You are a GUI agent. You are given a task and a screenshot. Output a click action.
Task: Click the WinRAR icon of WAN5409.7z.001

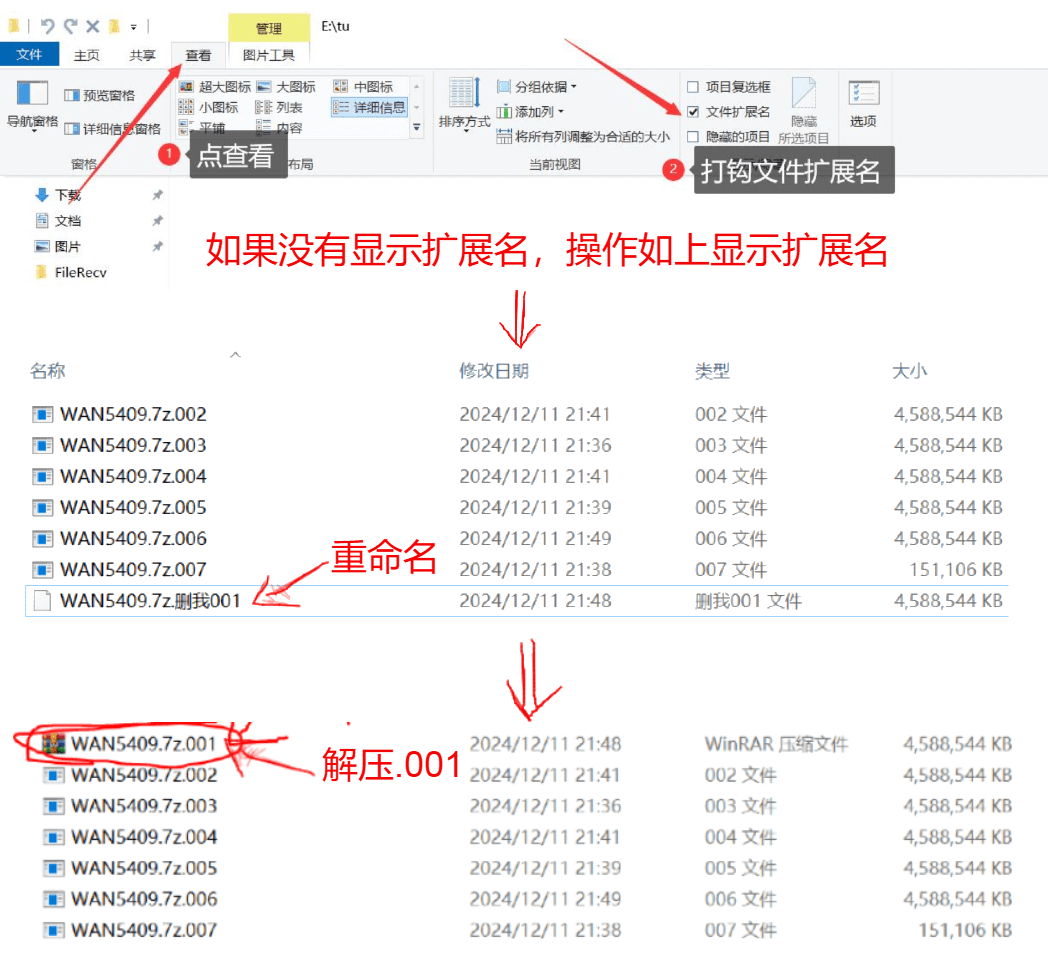(53, 743)
